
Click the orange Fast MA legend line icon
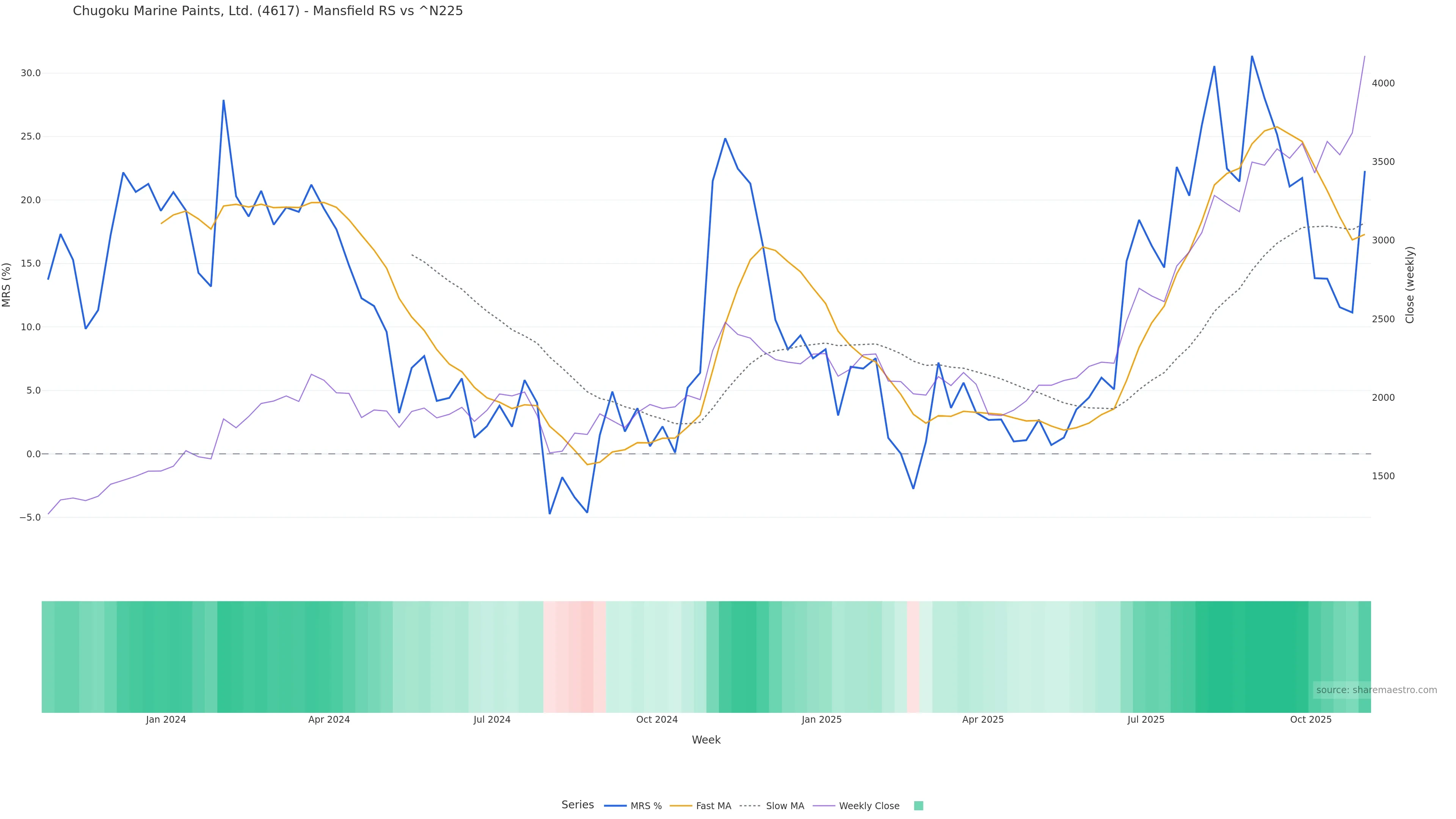click(681, 806)
